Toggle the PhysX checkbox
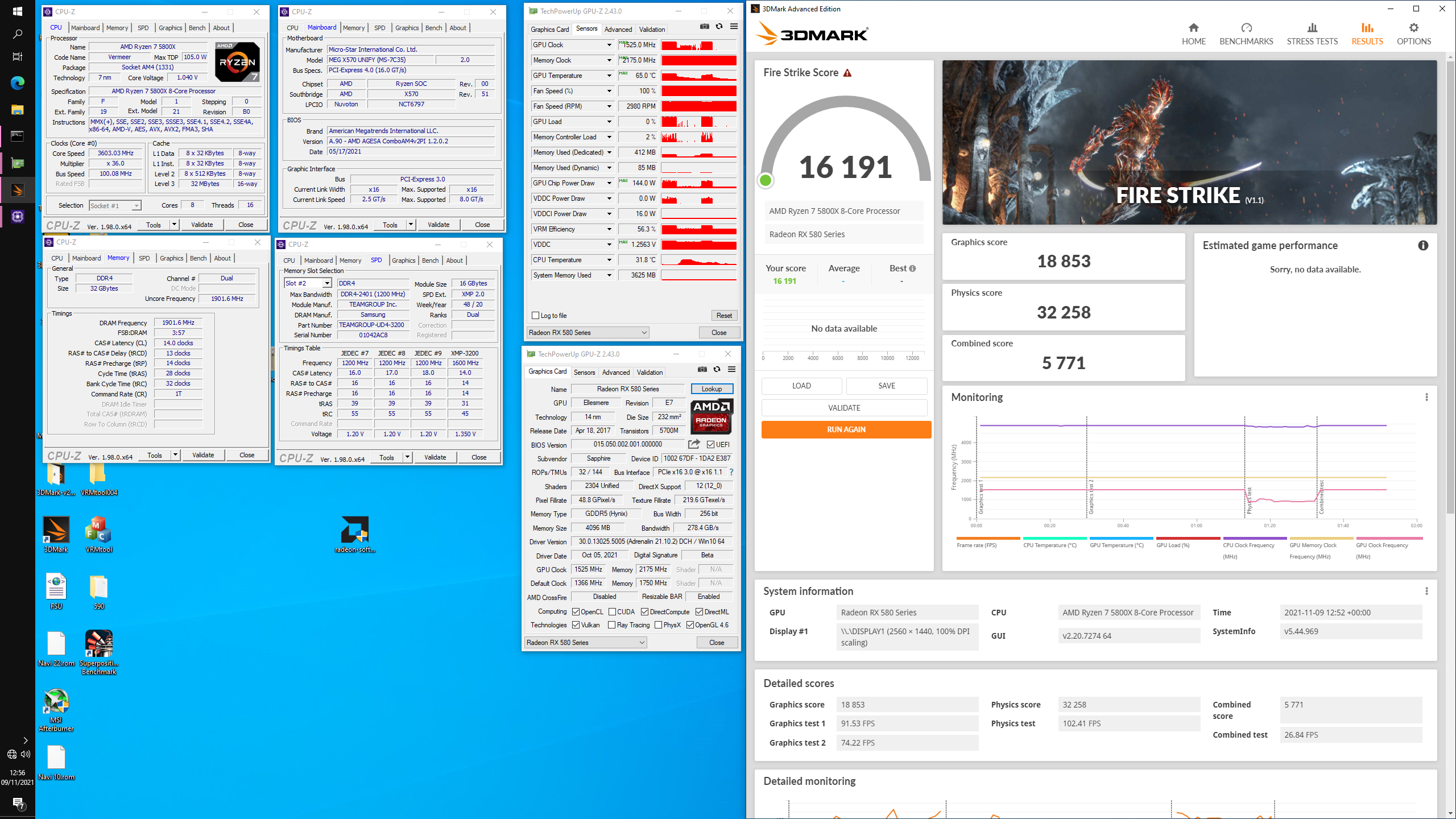The height and width of the screenshot is (819, 1456). coord(658,625)
